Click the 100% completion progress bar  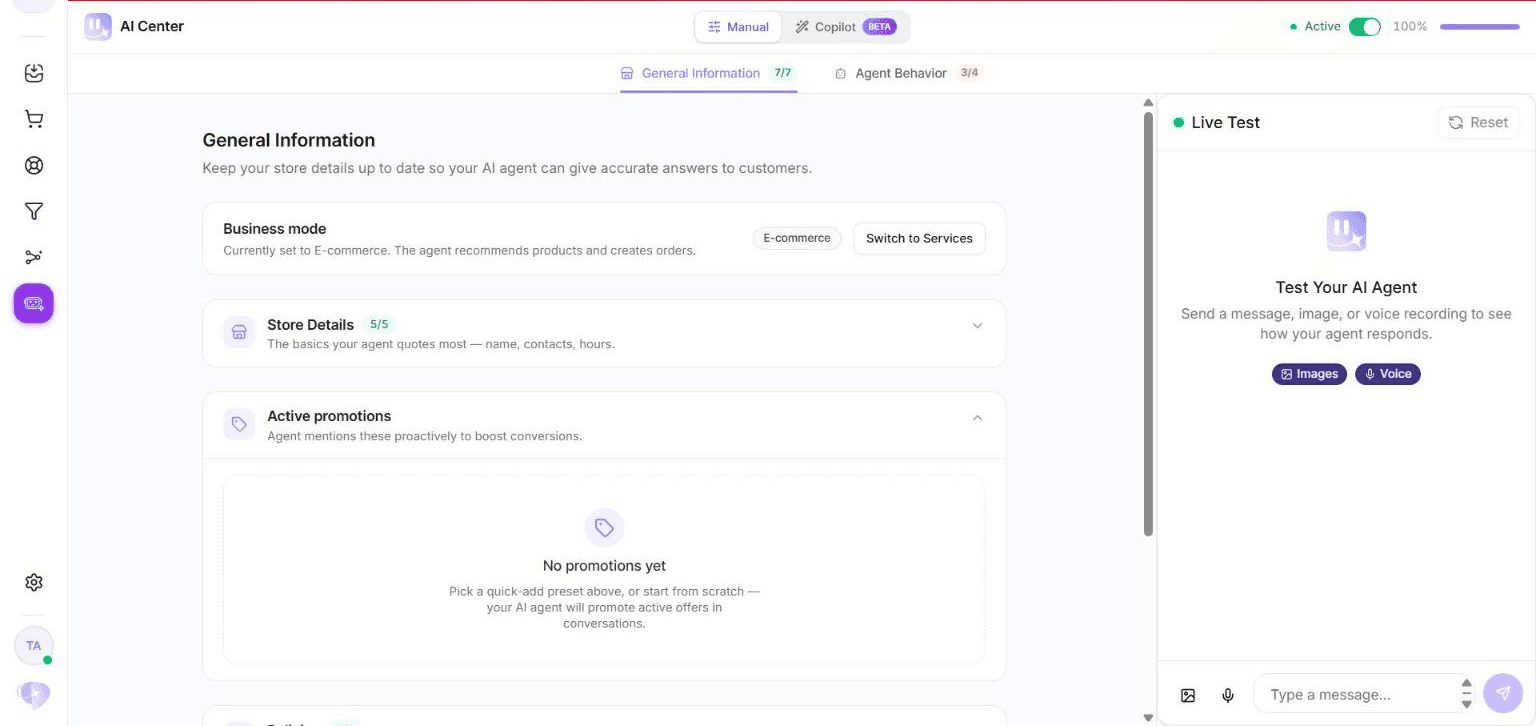pos(1480,27)
